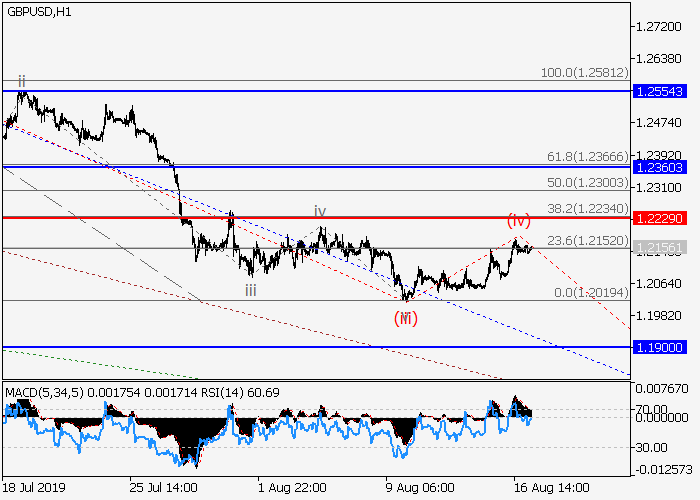Select the brown iii wave label

pyautogui.click(x=252, y=290)
